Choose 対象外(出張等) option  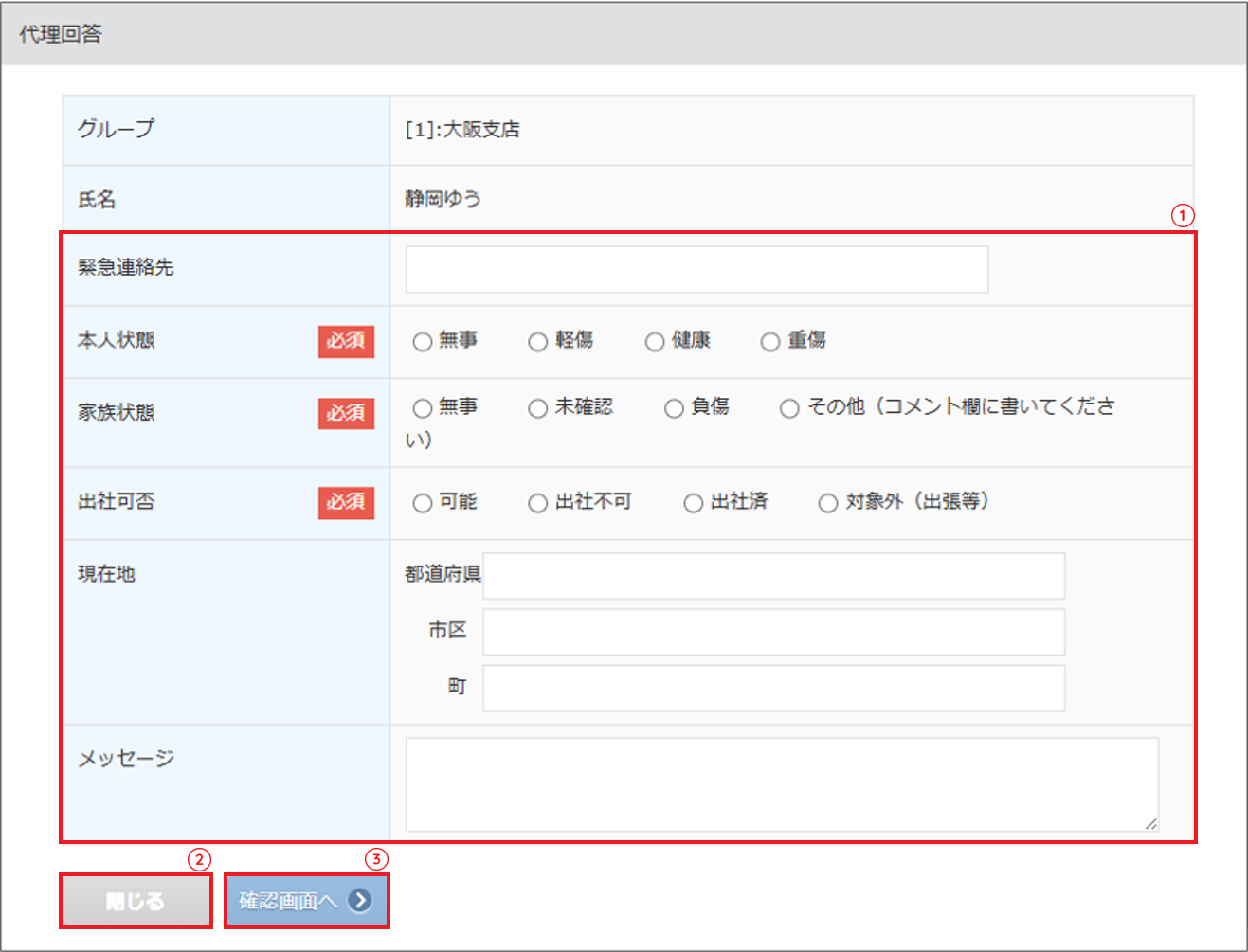pyautogui.click(x=828, y=503)
